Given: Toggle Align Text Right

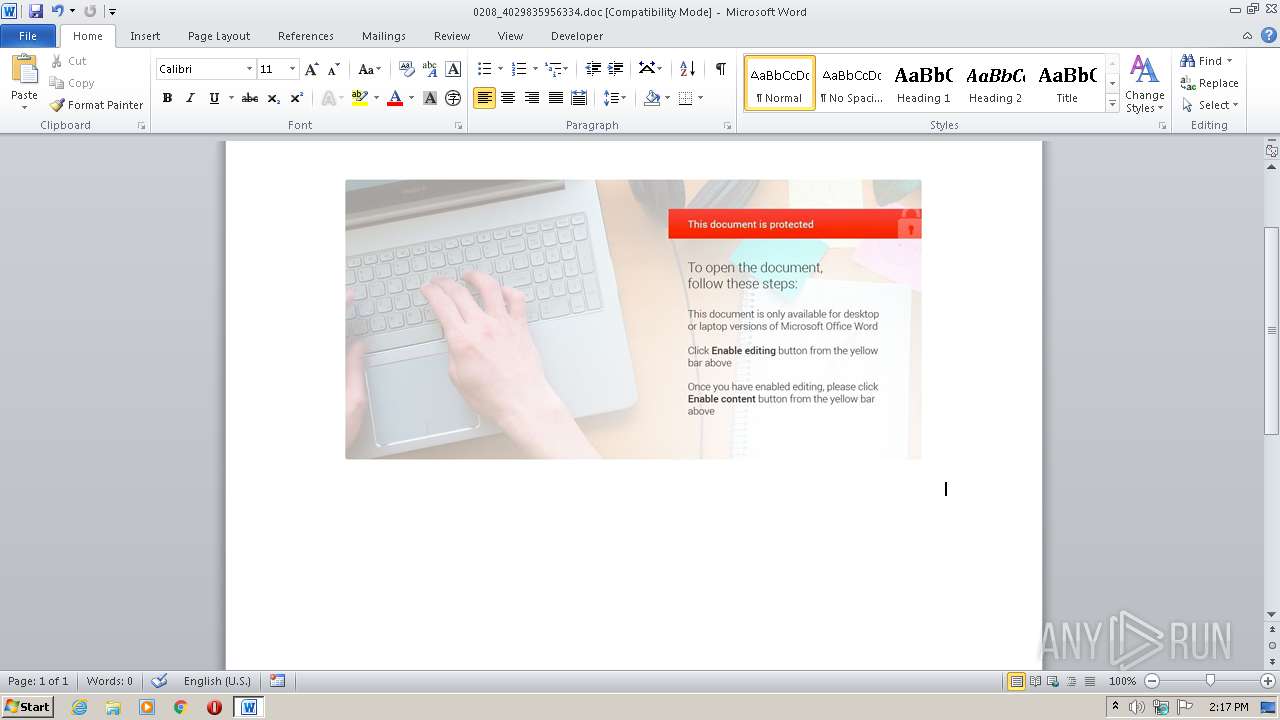Looking at the screenshot, I should pos(532,98).
